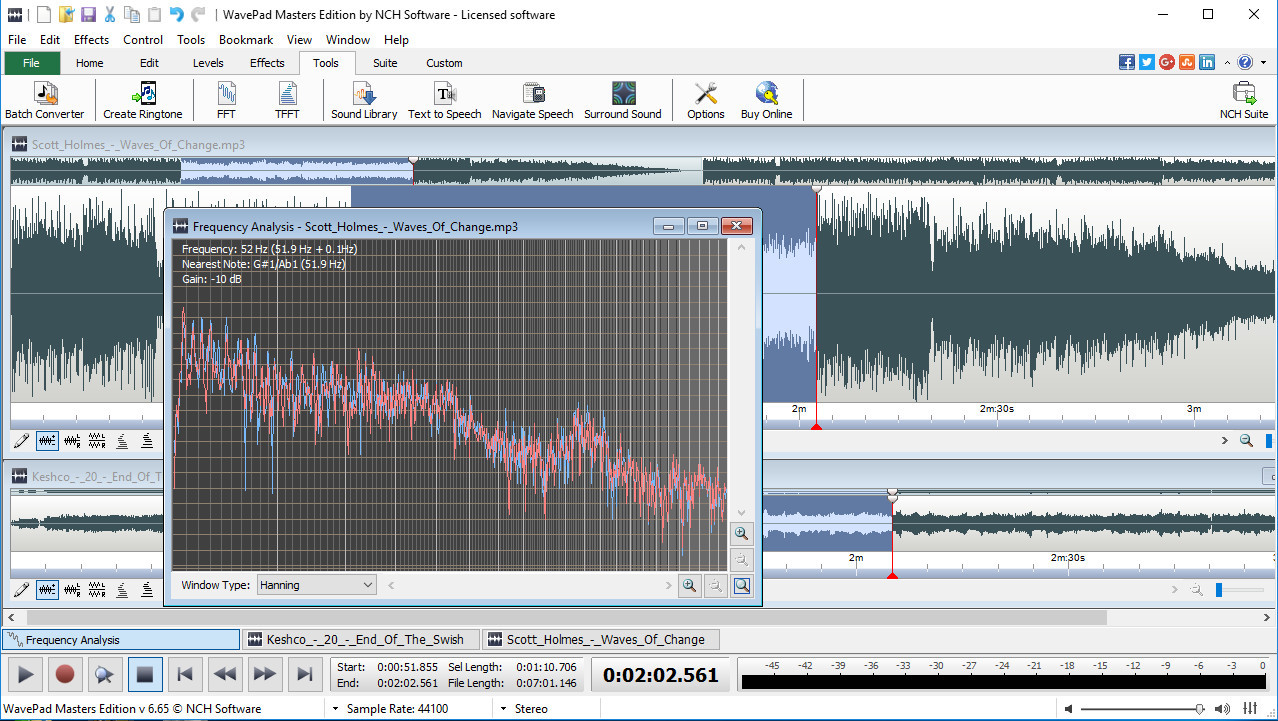The height and width of the screenshot is (721, 1278).
Task: Open the Surround Sound editor
Action: (623, 101)
